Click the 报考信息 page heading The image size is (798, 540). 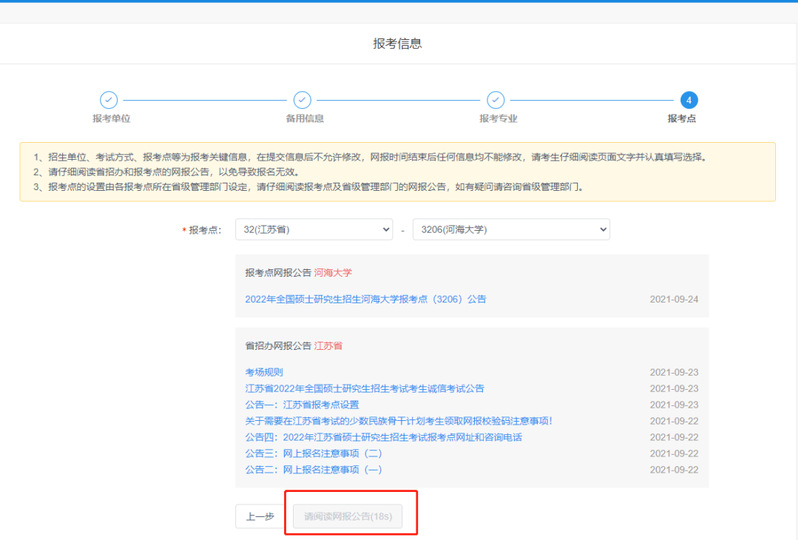tap(397, 44)
